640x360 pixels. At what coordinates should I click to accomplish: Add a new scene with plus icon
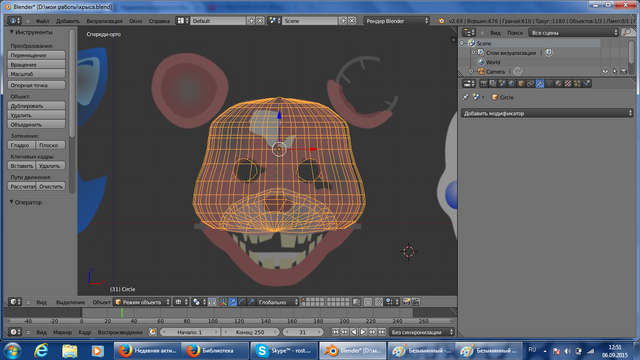343,21
